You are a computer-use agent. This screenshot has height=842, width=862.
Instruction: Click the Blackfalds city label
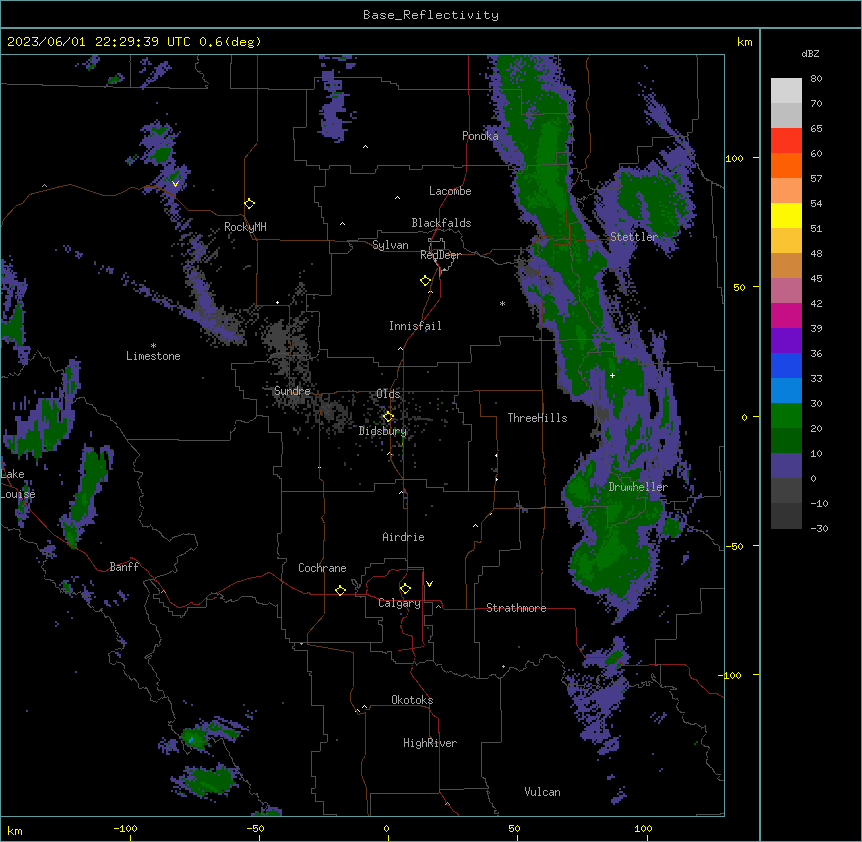pyautogui.click(x=441, y=223)
